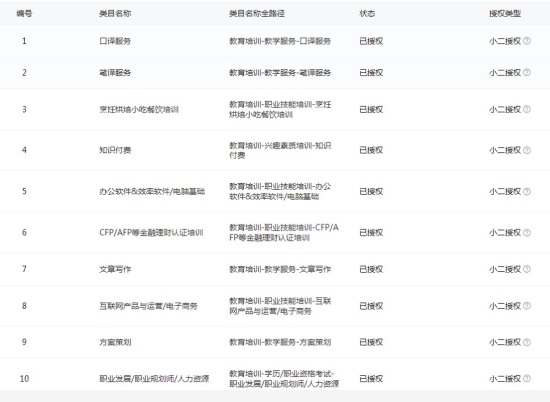Click the full path of 笔译服务

pos(280,73)
